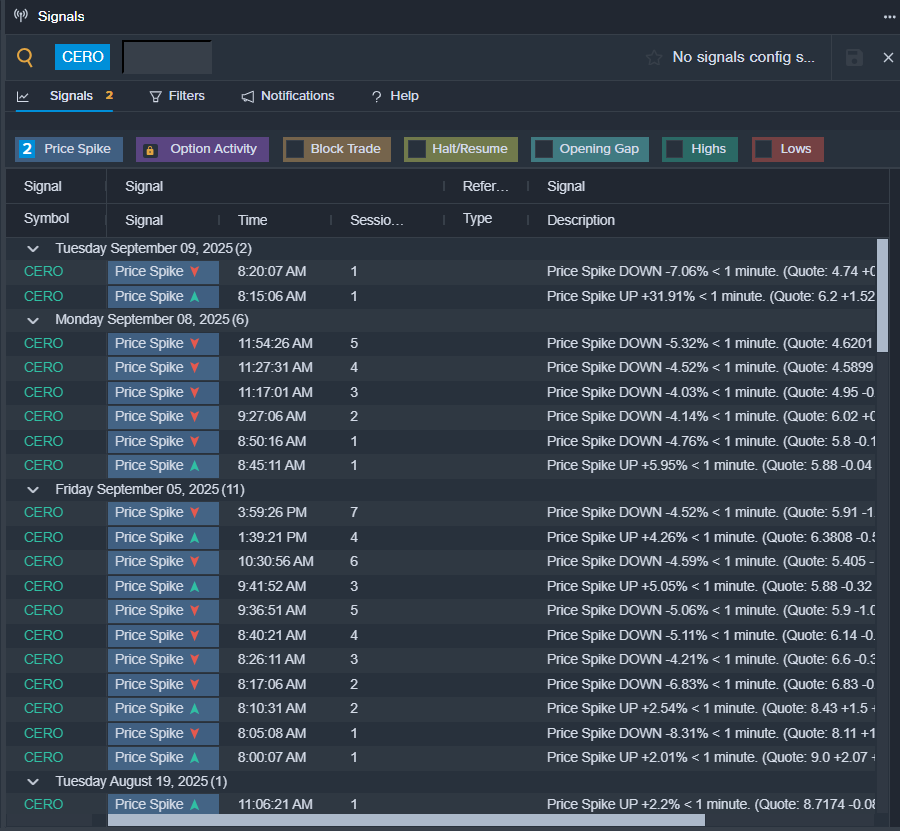Toggle the Option Activity signal filter
Image resolution: width=900 pixels, height=831 pixels.
(x=202, y=149)
